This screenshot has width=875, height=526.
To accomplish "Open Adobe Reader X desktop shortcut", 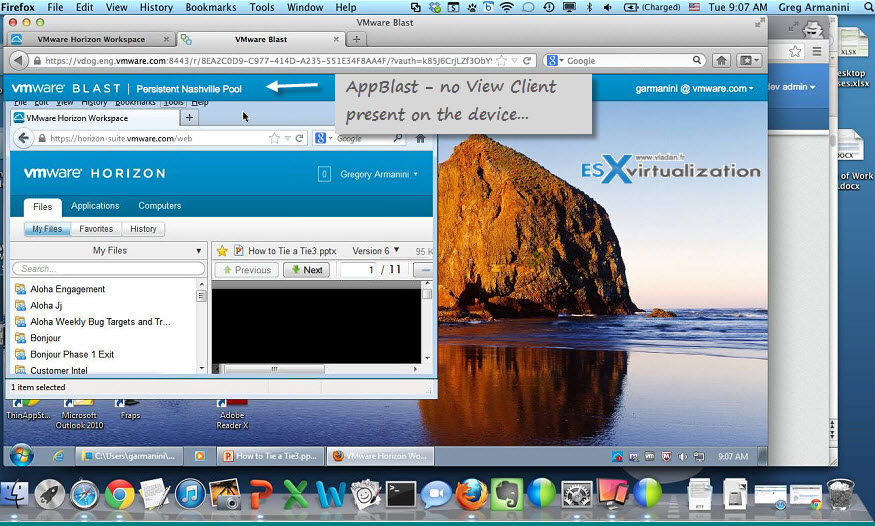I will (232, 414).
